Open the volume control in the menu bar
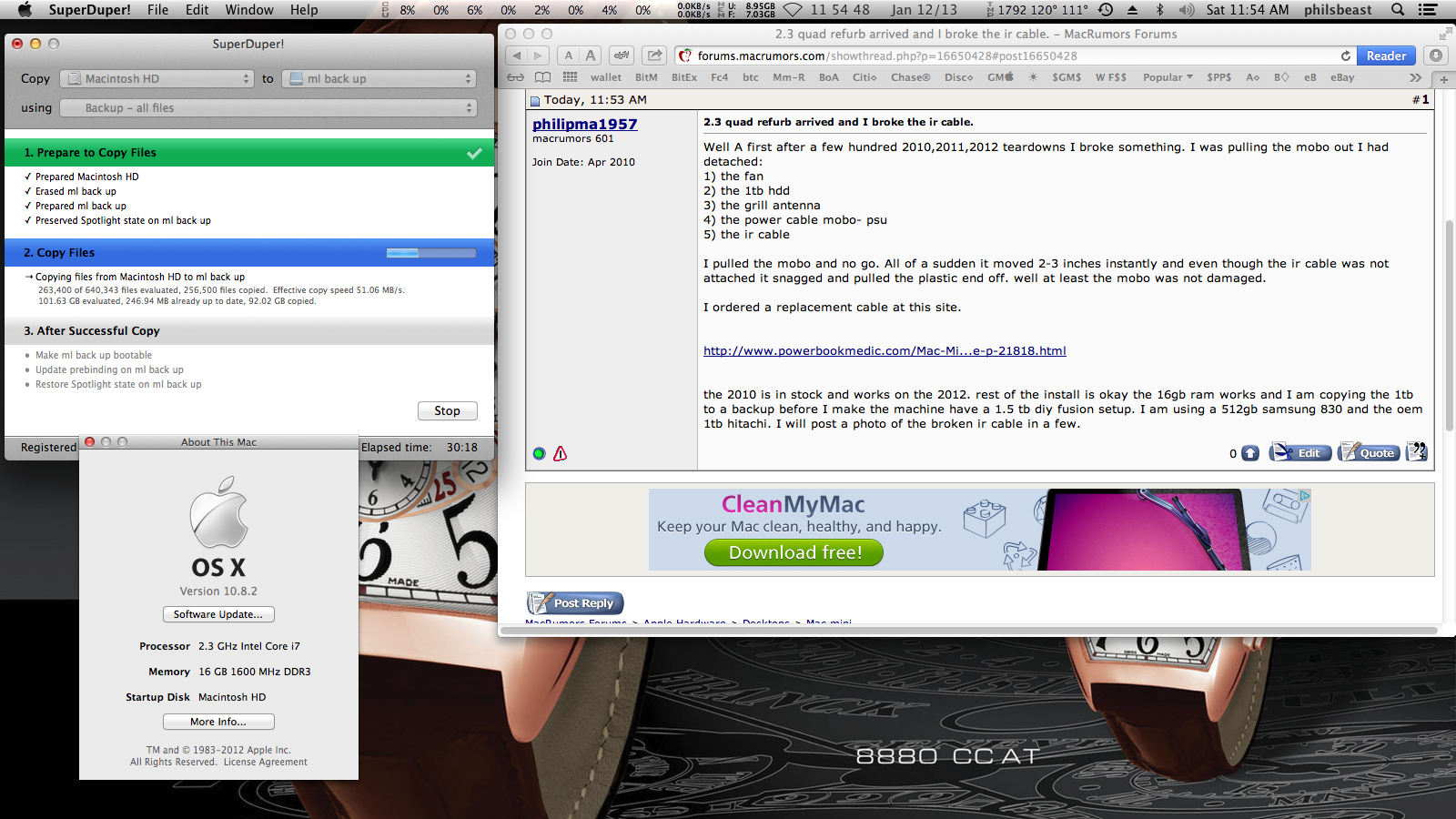1456x819 pixels. (x=1187, y=10)
